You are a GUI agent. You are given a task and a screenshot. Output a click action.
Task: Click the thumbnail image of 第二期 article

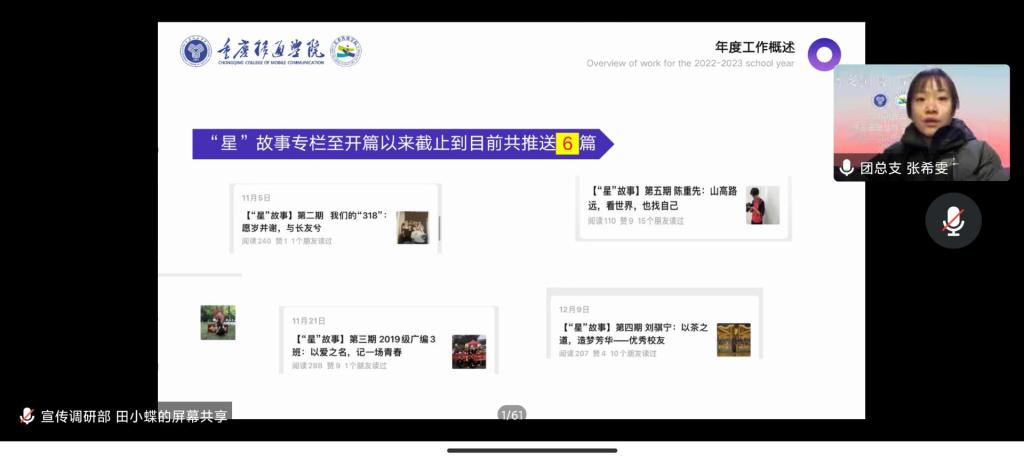click(412, 227)
